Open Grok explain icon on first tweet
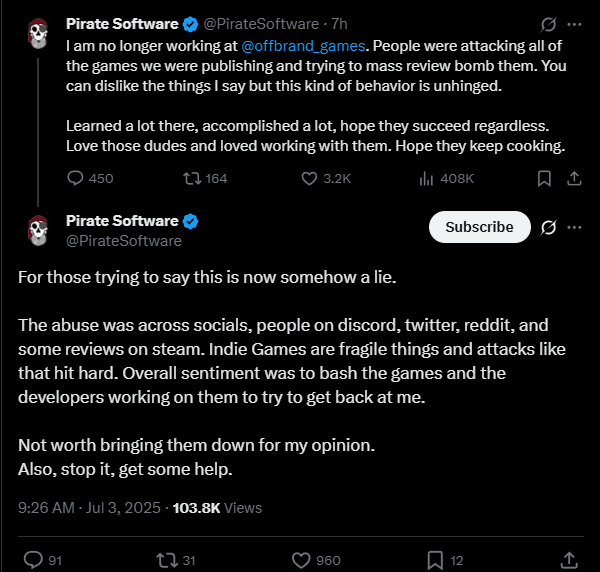 pyautogui.click(x=548, y=24)
